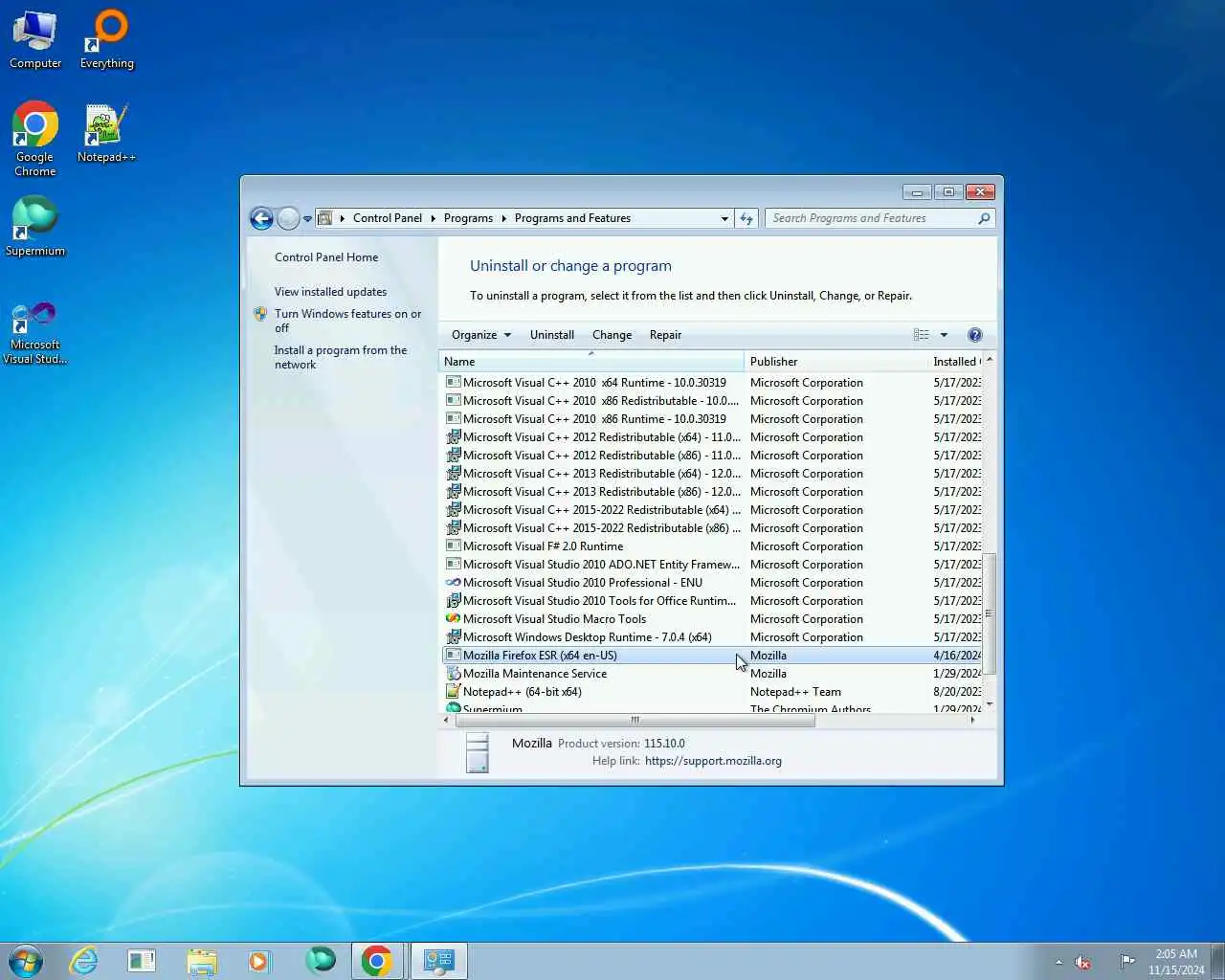Viewport: 1225px width, 980px height.
Task: Click the Repair toolbar command
Action: [665, 335]
